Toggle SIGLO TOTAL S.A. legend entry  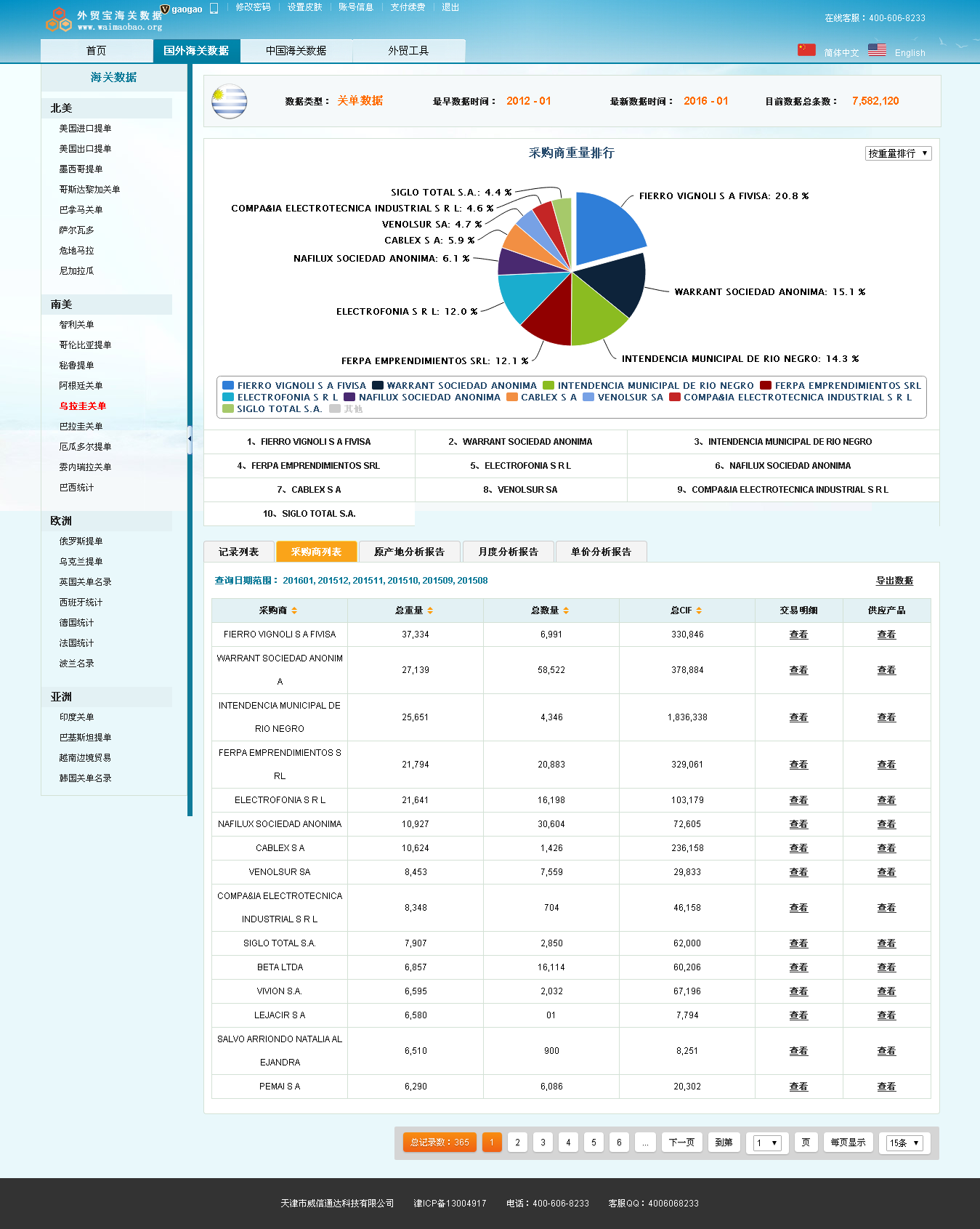[272, 408]
